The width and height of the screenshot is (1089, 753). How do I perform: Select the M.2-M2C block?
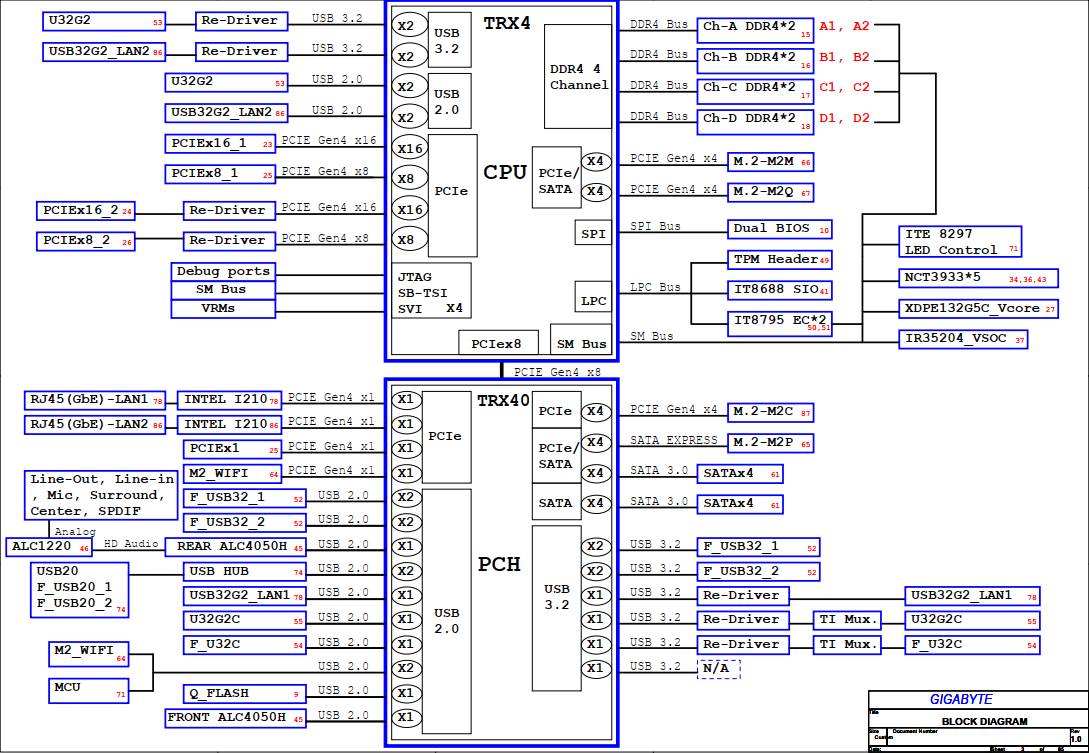[770, 412]
